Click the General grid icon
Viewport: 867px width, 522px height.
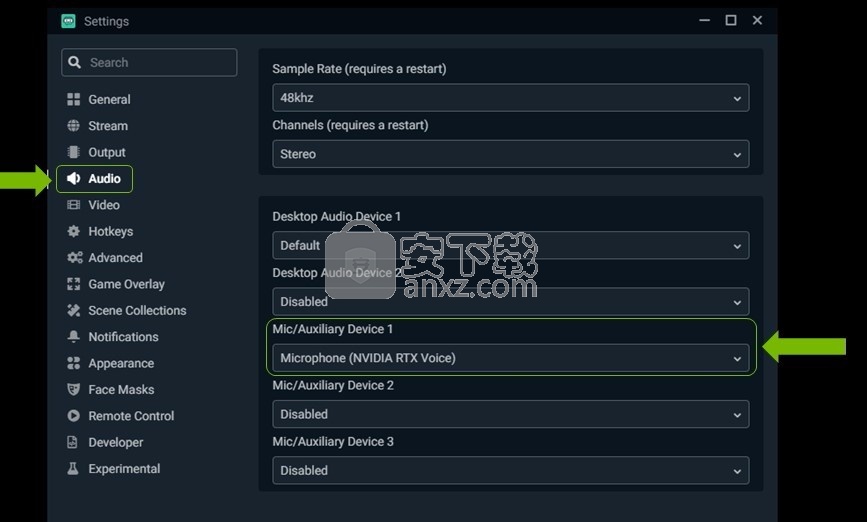(x=74, y=100)
